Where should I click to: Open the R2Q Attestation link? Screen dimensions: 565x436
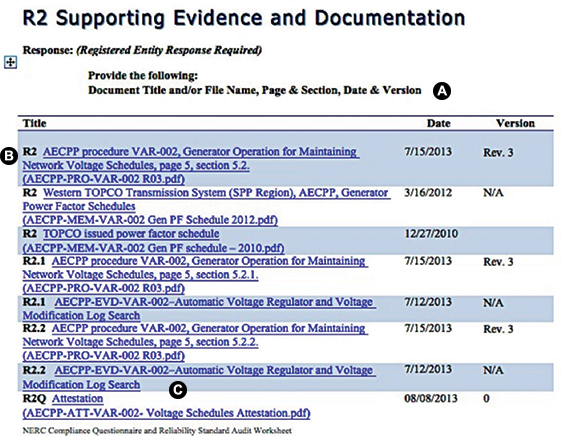click(x=77, y=399)
